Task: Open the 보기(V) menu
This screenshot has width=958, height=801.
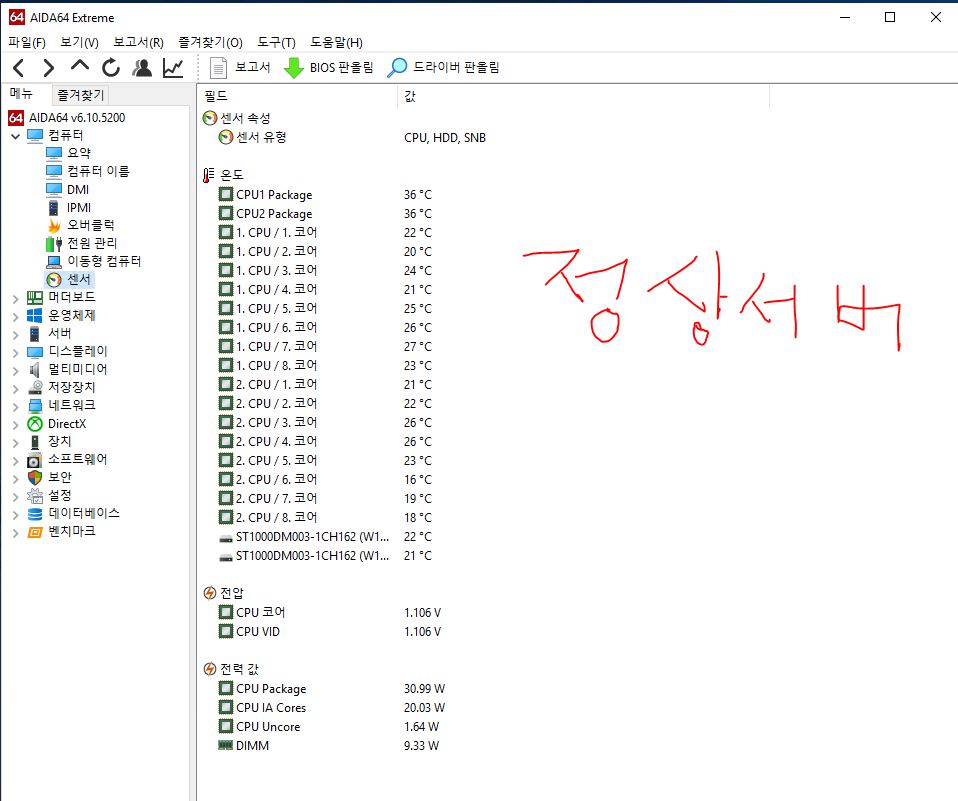Action: (79, 42)
